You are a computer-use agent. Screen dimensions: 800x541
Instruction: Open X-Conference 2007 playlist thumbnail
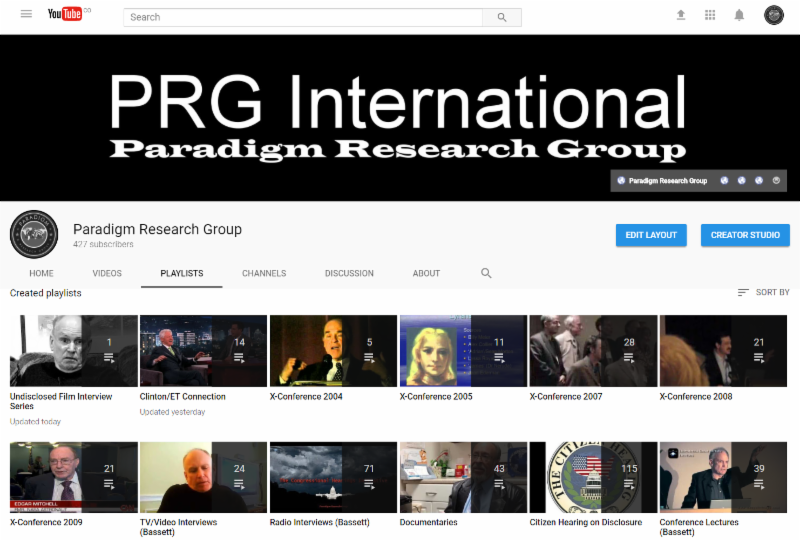(593, 351)
